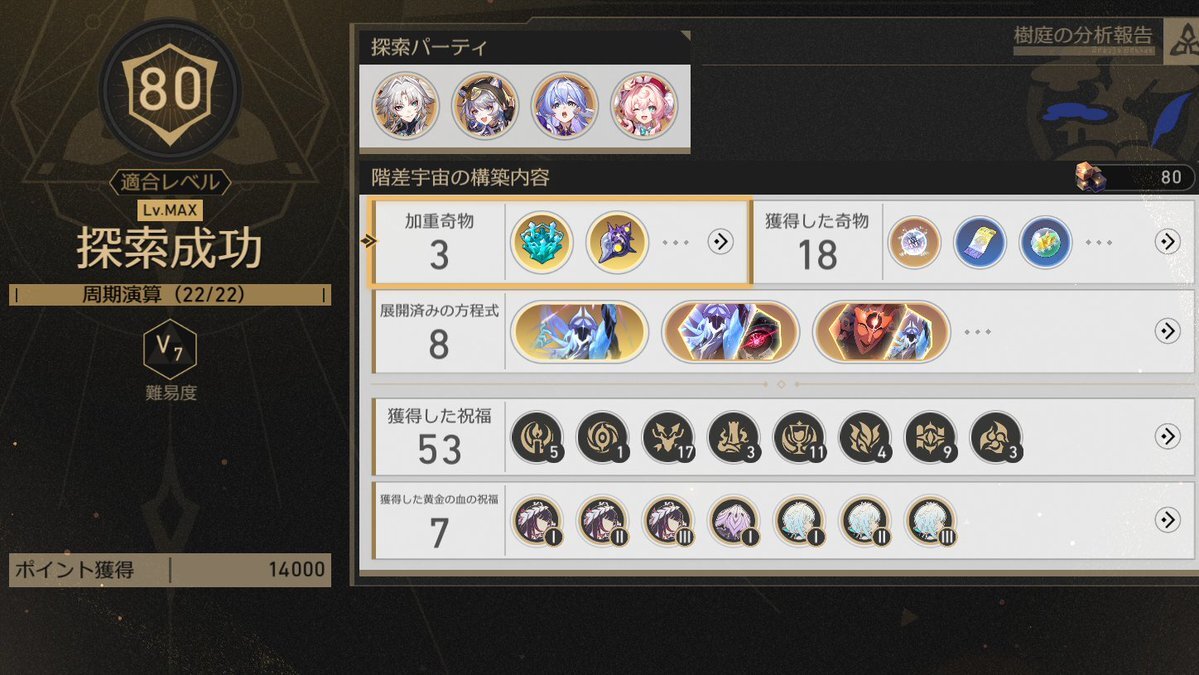Click the blessing path icon with count 9
Viewport: 1199px width, 675px height.
931,438
